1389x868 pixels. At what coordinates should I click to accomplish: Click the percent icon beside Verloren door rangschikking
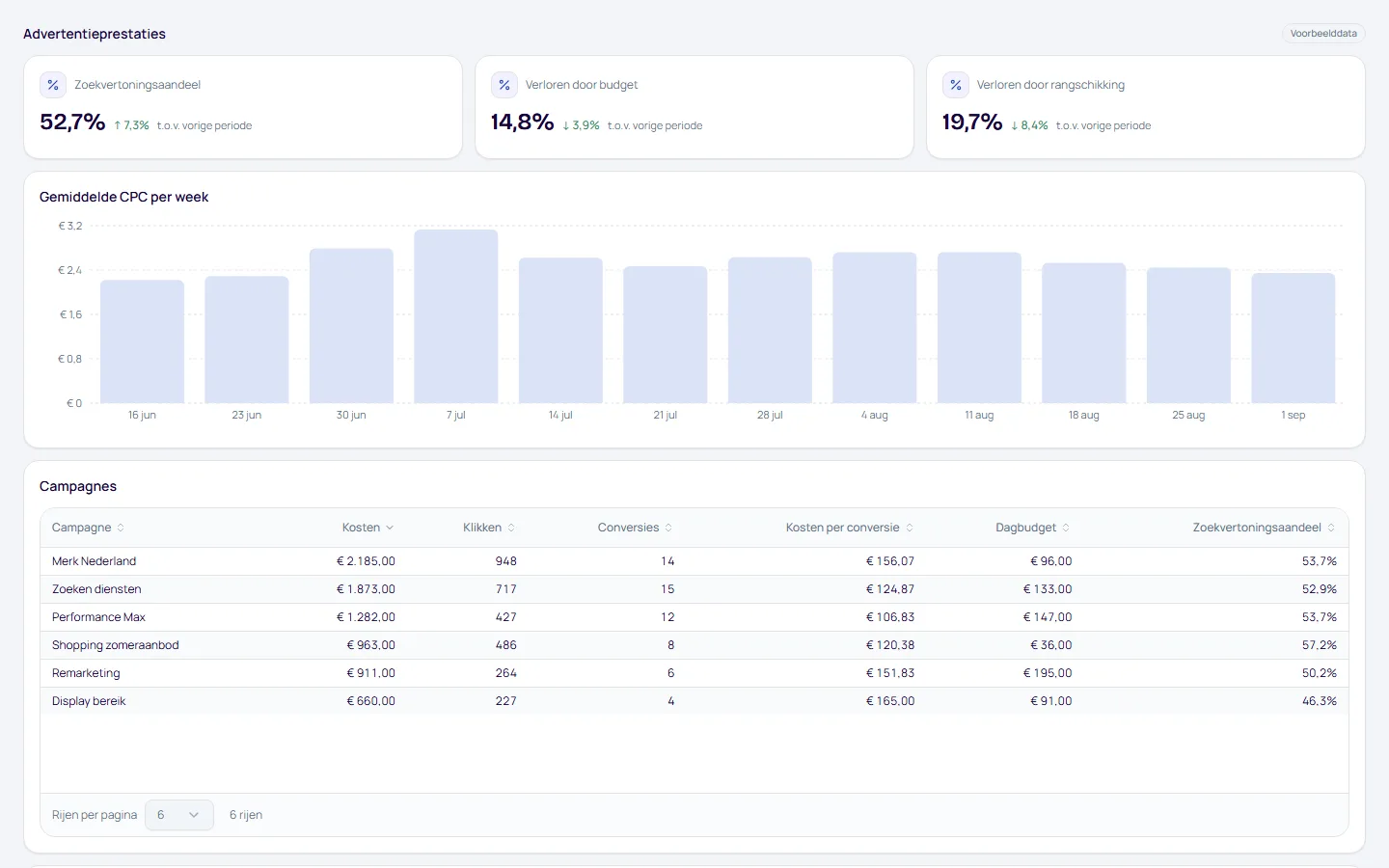point(956,85)
